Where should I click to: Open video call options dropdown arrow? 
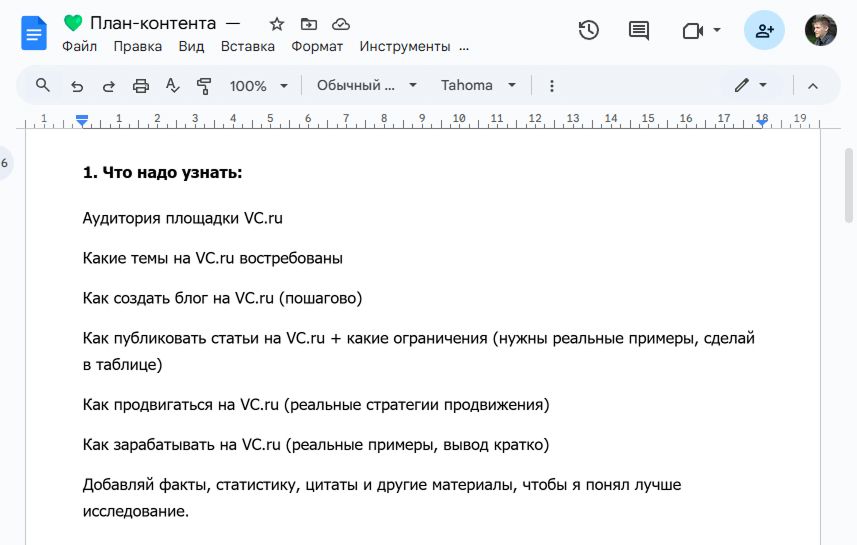coord(717,30)
